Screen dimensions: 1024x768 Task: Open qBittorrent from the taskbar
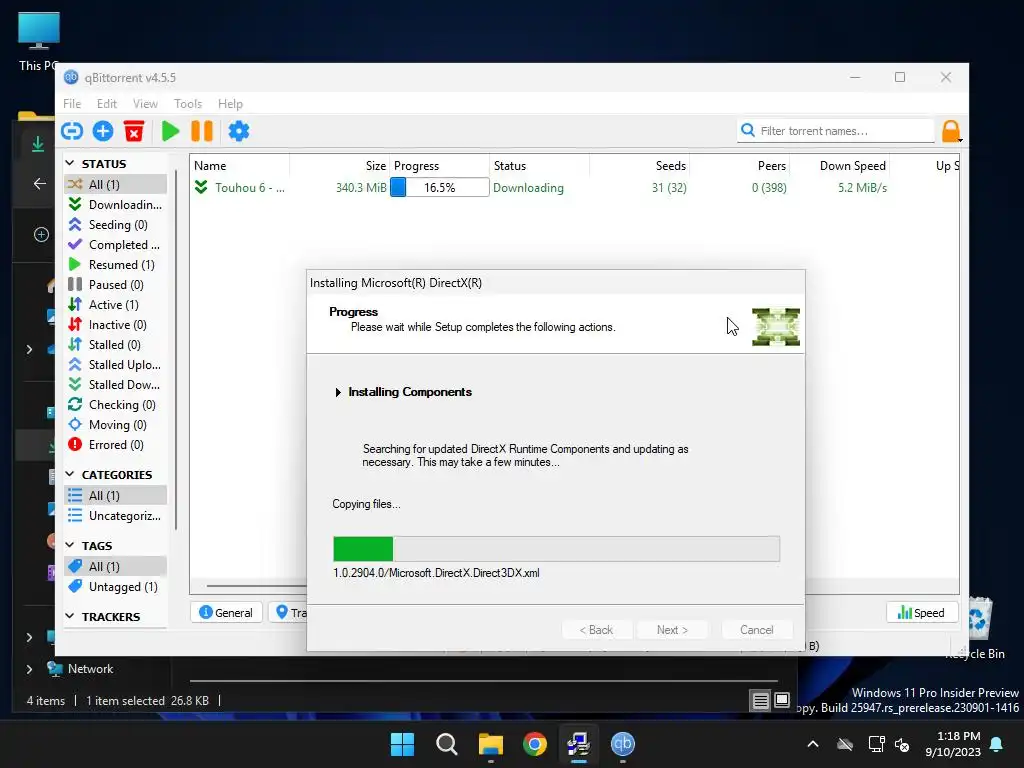point(622,744)
